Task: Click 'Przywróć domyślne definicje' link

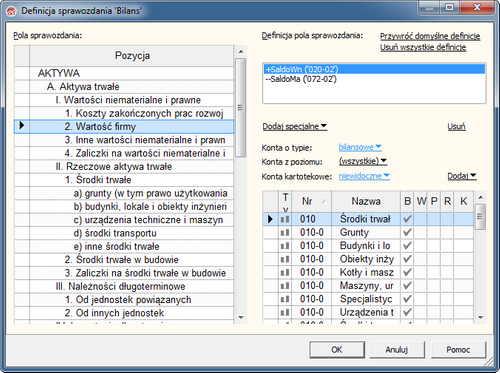Action: pyautogui.click(x=430, y=36)
